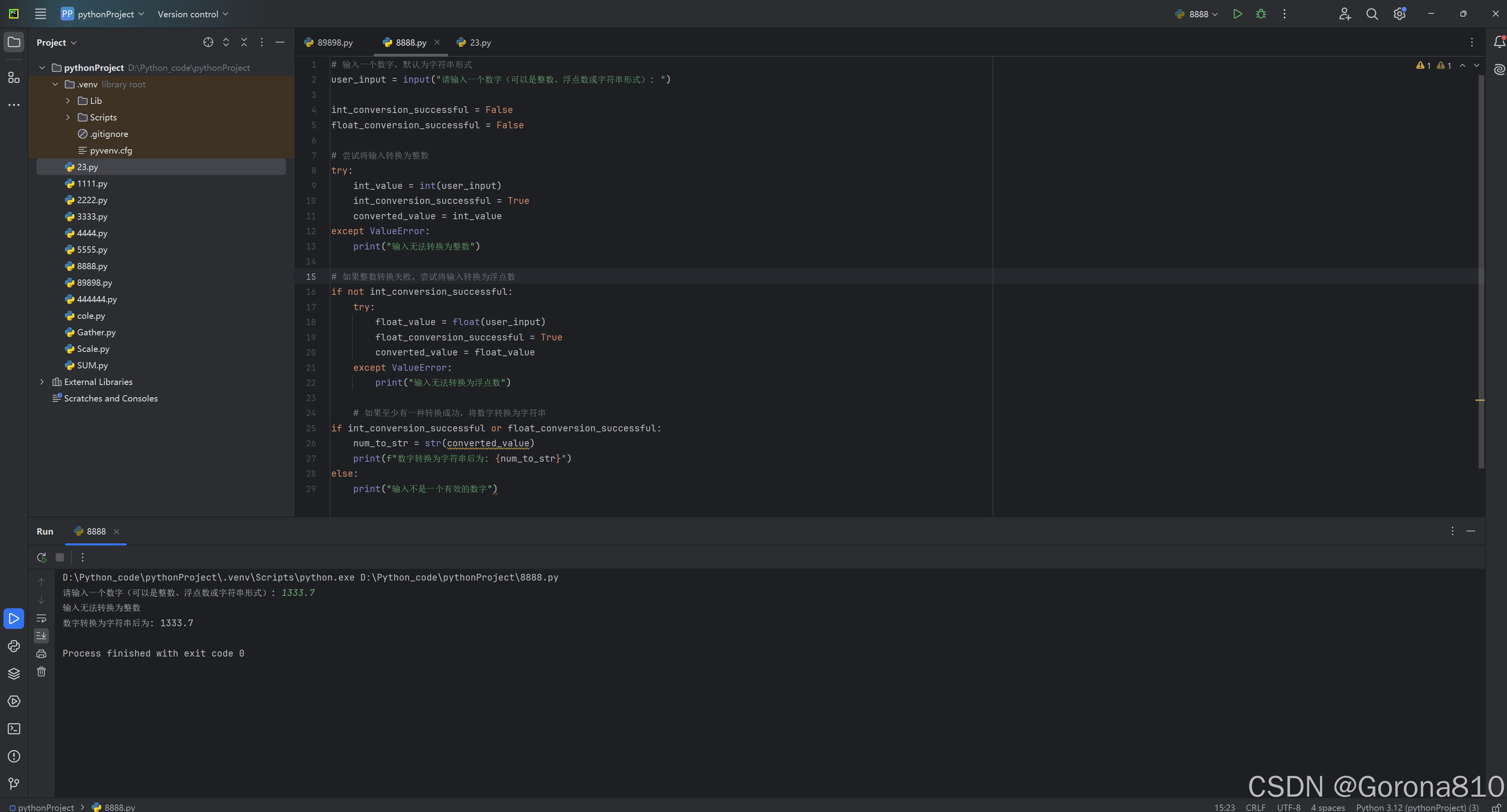Image resolution: width=1507 pixels, height=812 pixels.
Task: Click the Select Opened File target icon
Action: (x=208, y=42)
